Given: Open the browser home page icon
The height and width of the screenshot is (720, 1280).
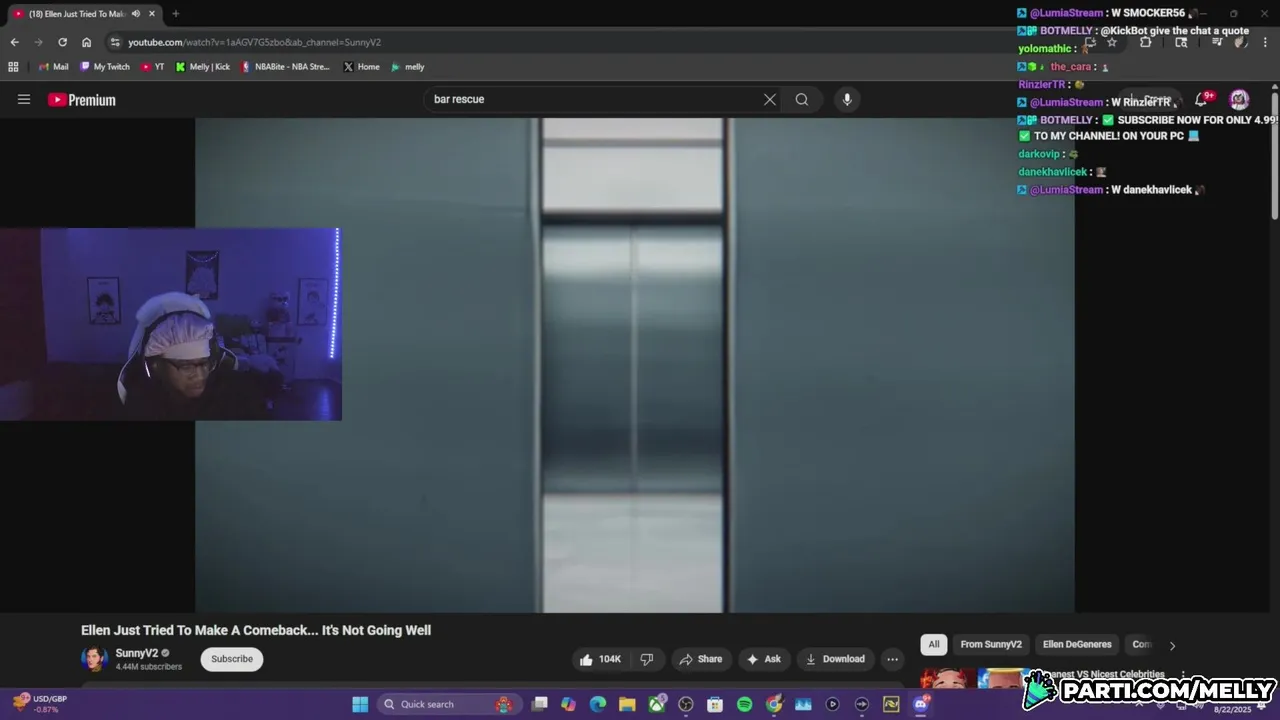Looking at the screenshot, I should coord(86,42).
